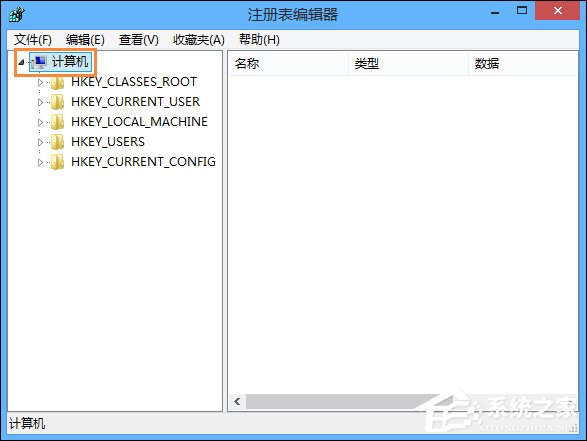This screenshot has height=441, width=587.
Task: Maximize the Registry Editor window
Action: click(522, 11)
